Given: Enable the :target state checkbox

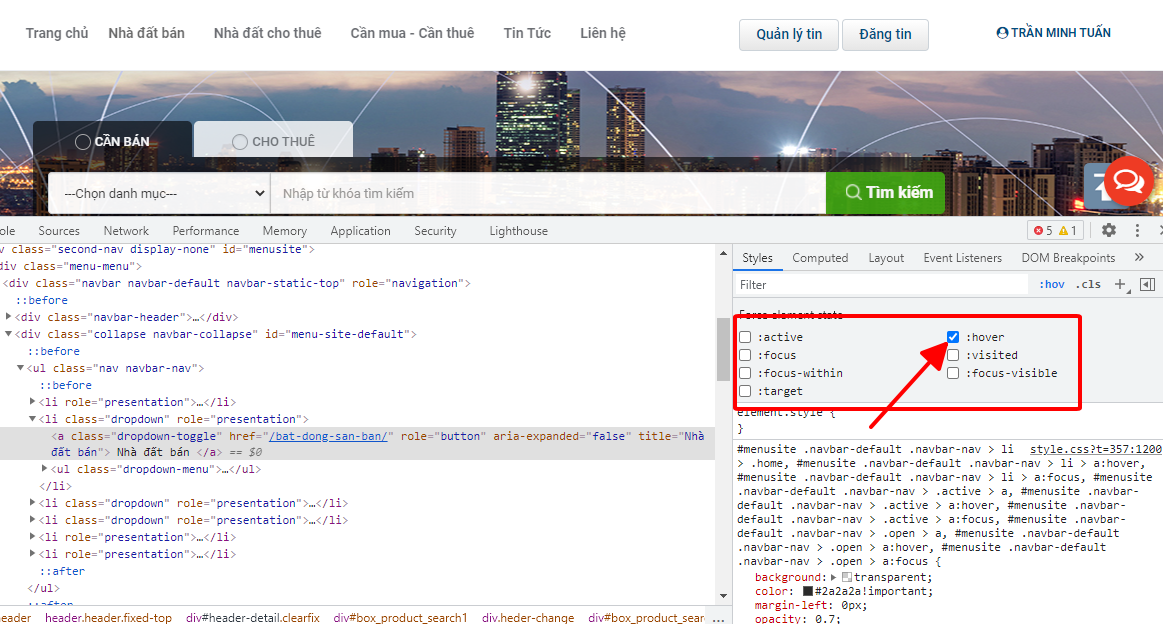Looking at the screenshot, I should (745, 391).
